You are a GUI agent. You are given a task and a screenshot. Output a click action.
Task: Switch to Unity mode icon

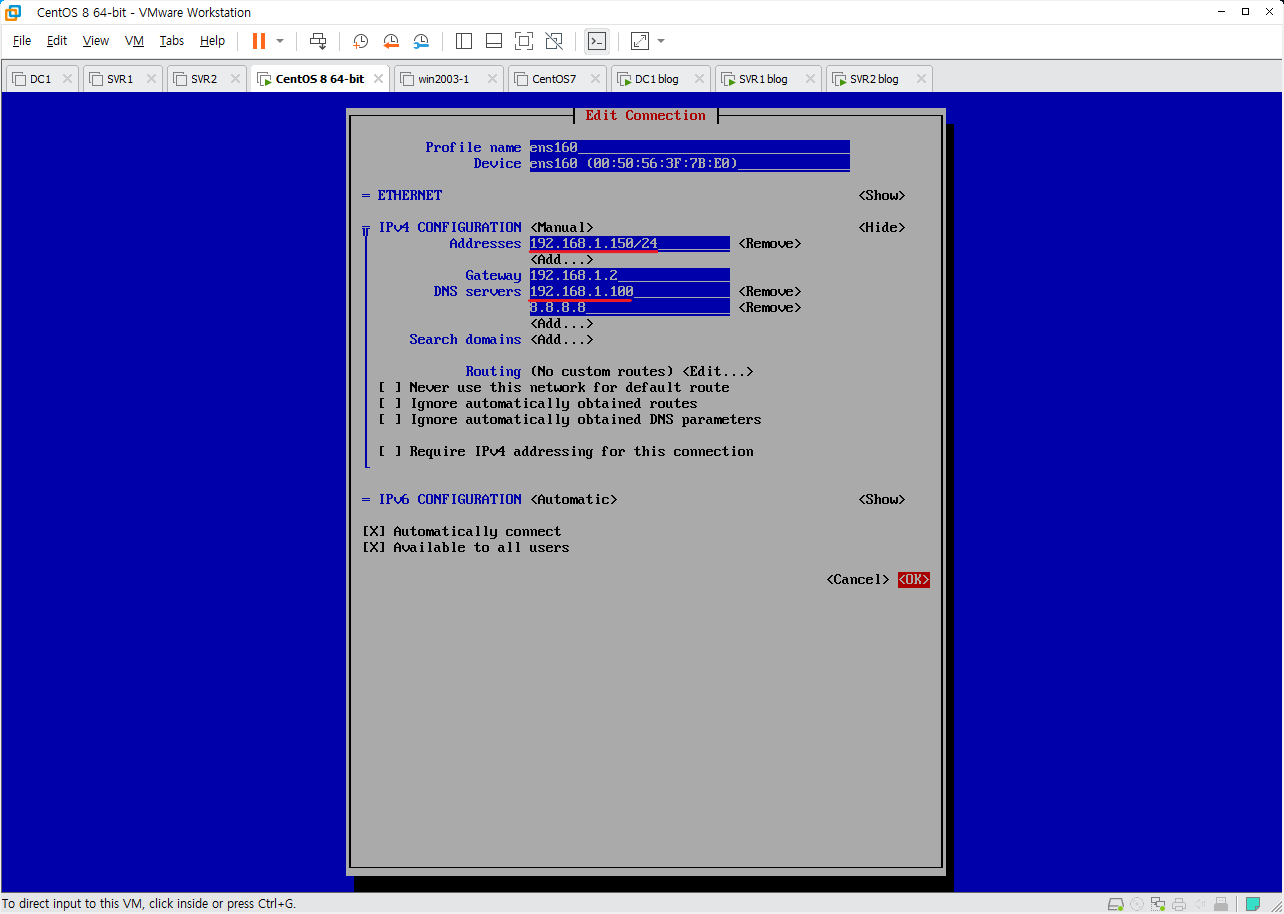[x=554, y=41]
